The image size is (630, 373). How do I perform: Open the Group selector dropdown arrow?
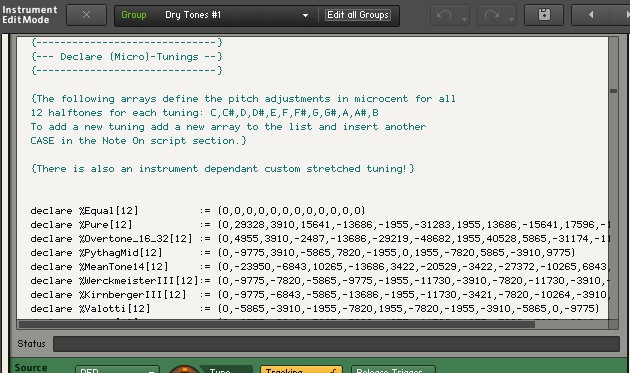(305, 15)
